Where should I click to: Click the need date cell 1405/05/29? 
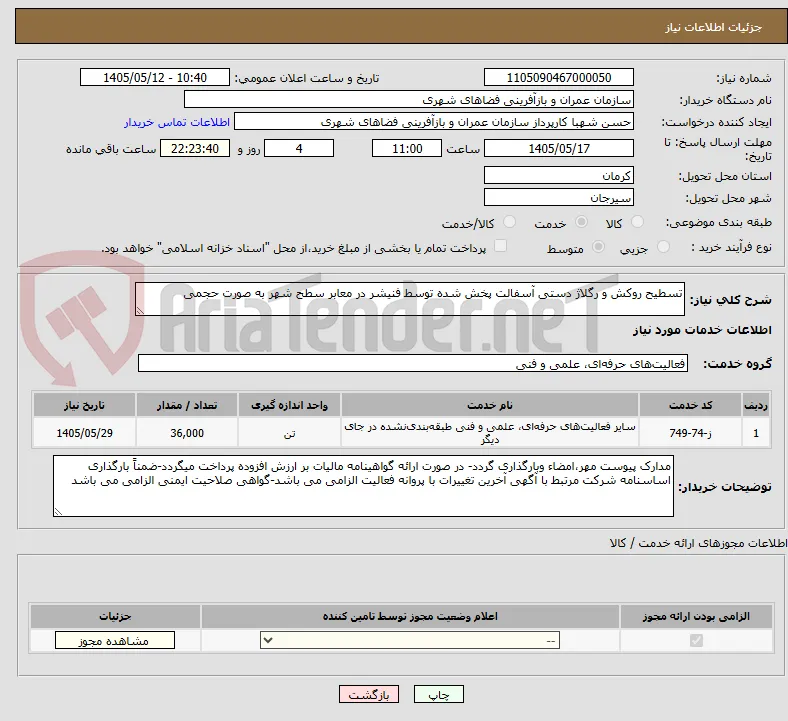click(x=84, y=433)
